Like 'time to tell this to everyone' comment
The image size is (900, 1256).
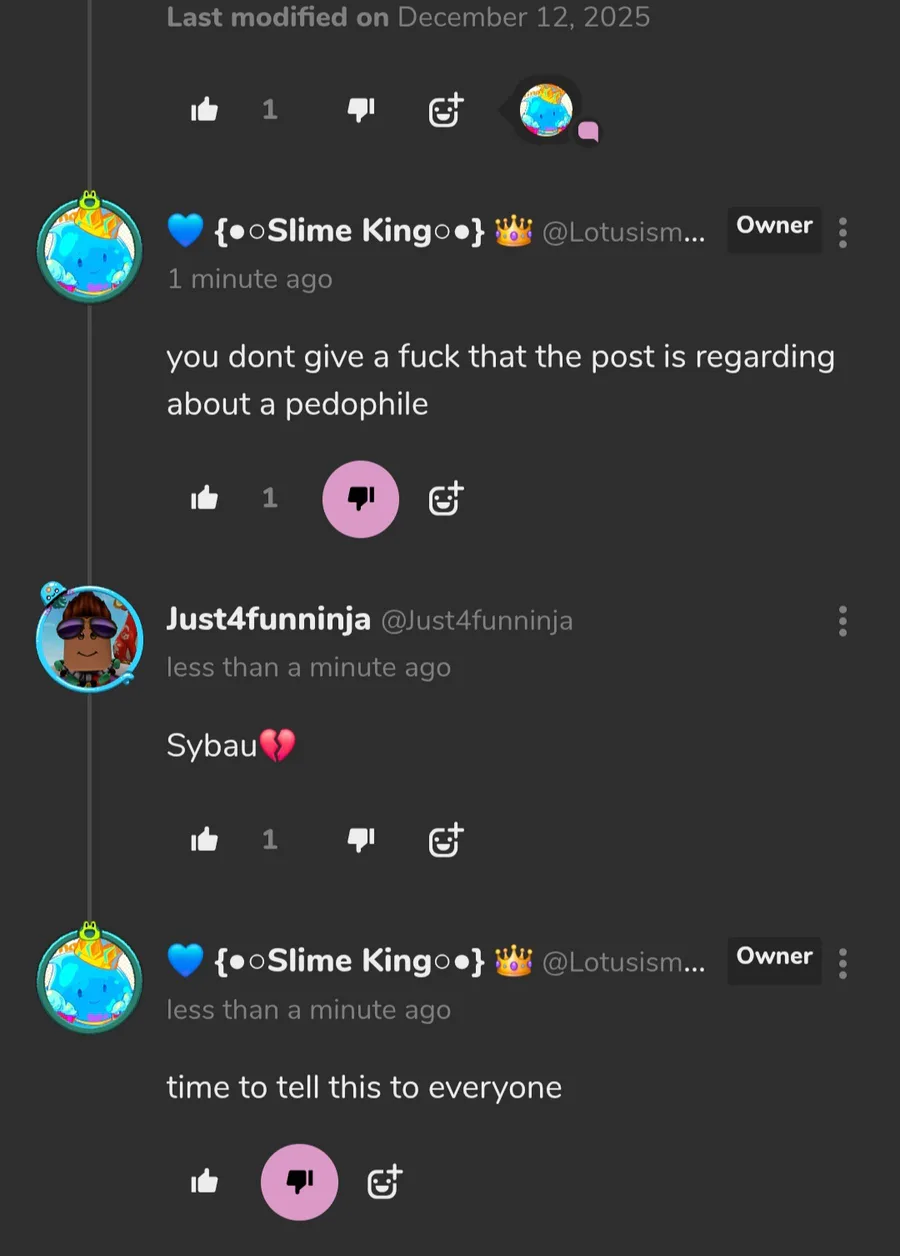(205, 1183)
